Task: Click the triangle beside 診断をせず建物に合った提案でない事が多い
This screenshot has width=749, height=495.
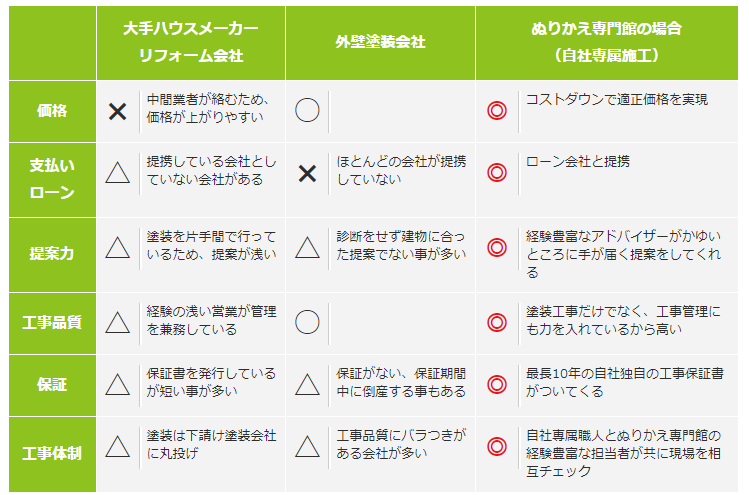Action: point(307,247)
